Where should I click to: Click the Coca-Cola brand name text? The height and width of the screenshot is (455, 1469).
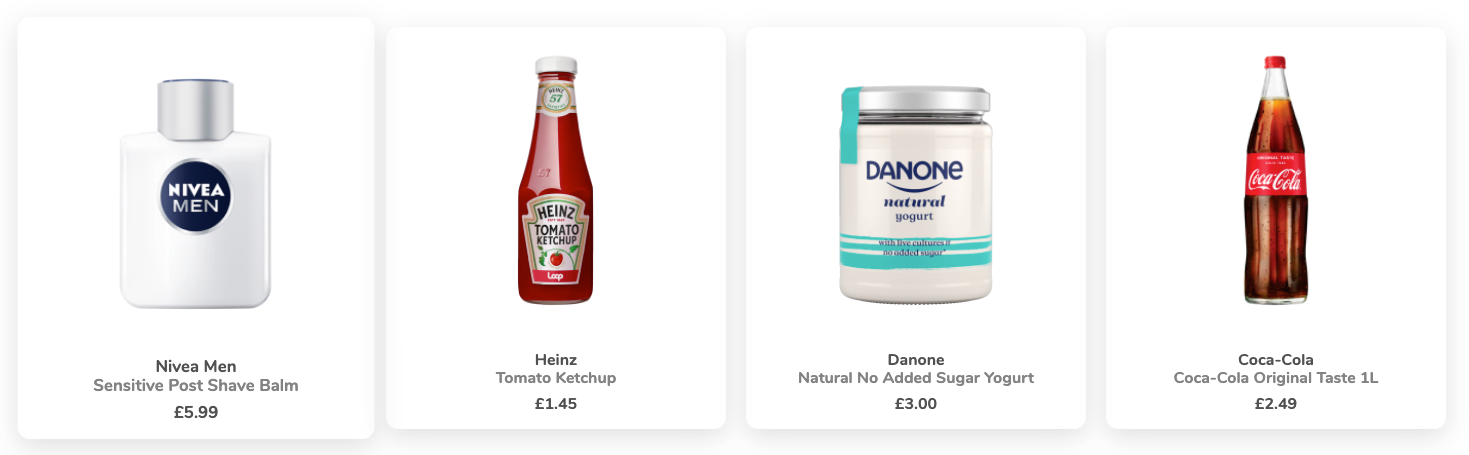[x=1276, y=360]
